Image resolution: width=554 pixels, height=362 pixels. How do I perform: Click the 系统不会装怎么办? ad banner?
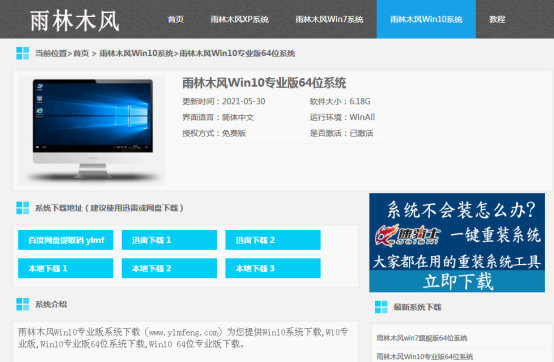tap(457, 242)
